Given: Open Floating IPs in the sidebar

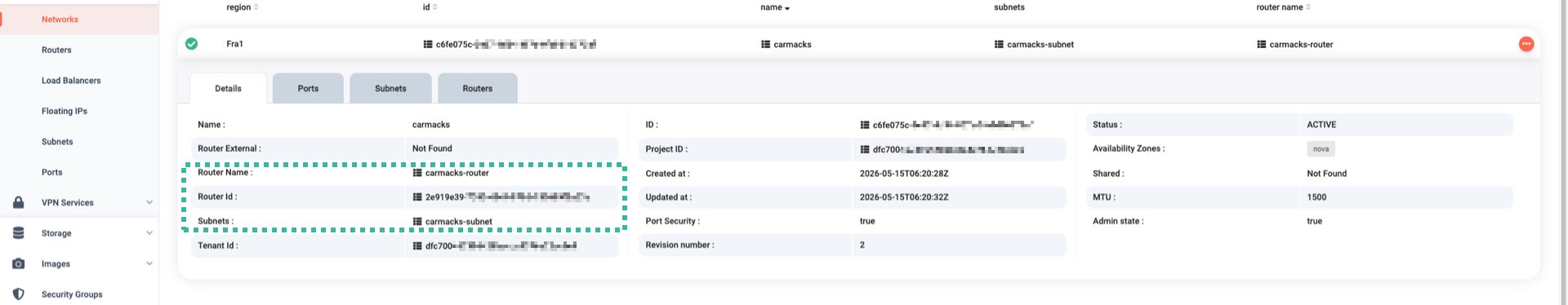Looking at the screenshot, I should [x=65, y=111].
